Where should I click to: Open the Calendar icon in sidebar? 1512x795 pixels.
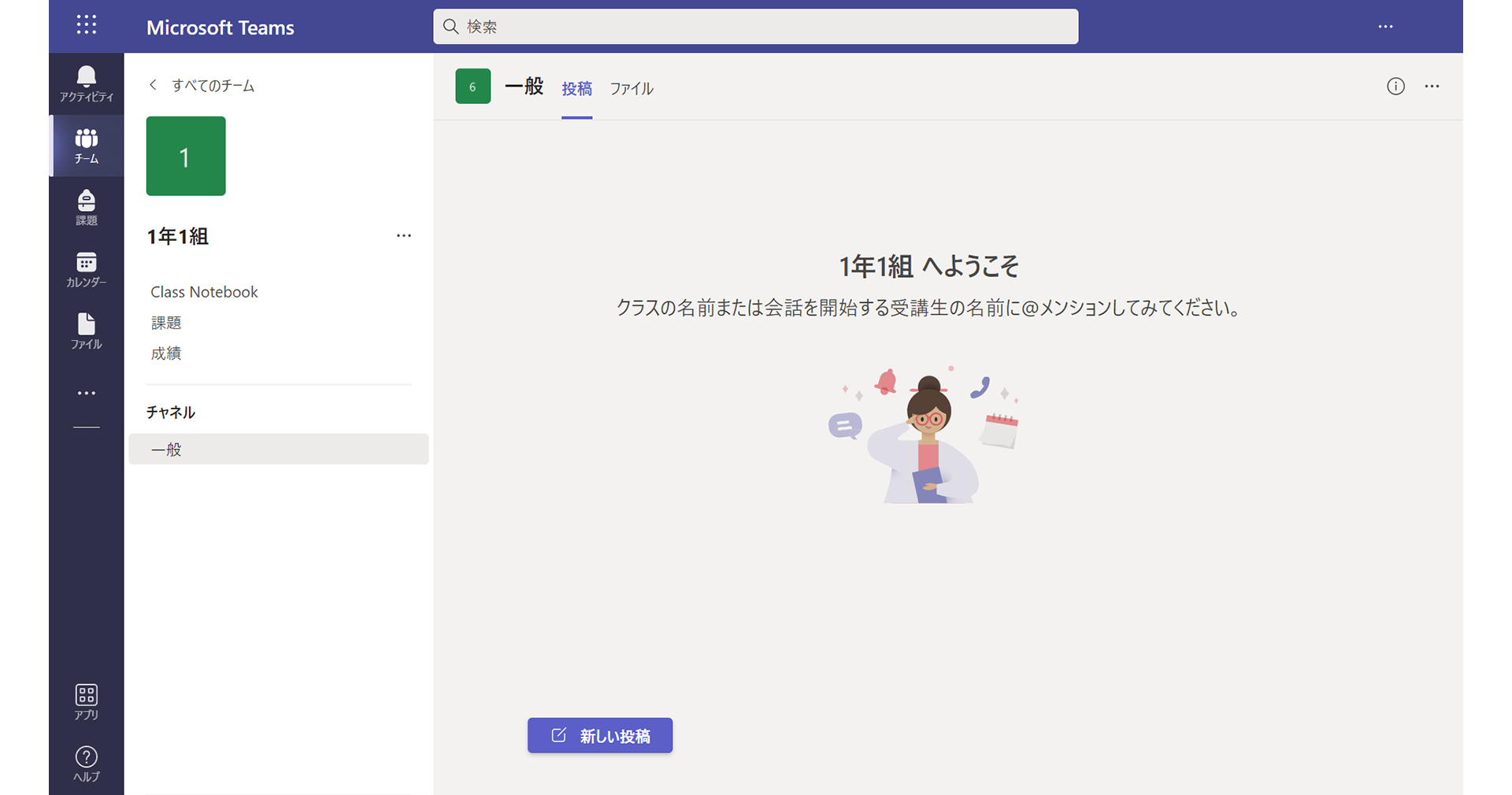[87, 269]
